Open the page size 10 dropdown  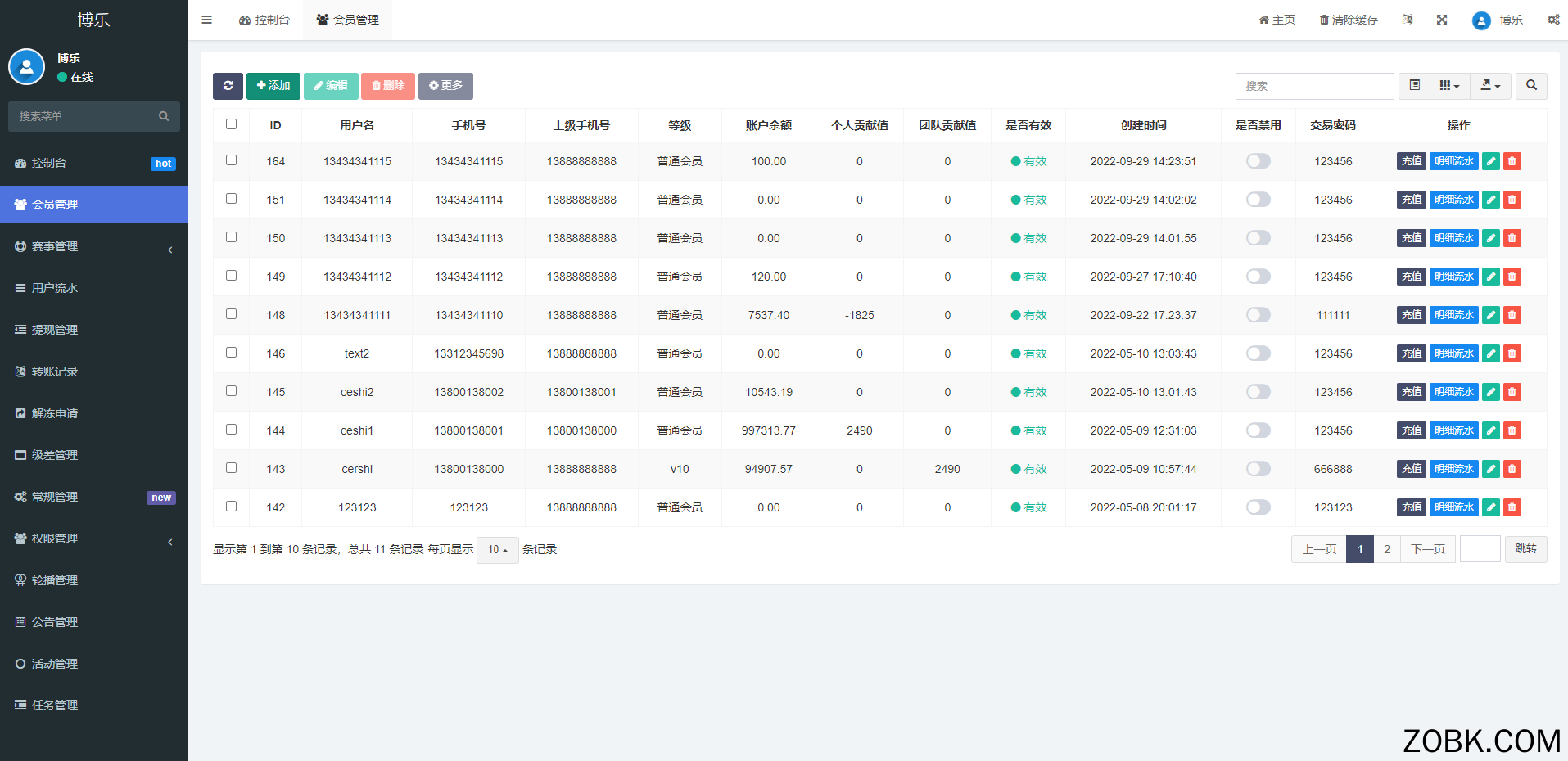coord(498,550)
